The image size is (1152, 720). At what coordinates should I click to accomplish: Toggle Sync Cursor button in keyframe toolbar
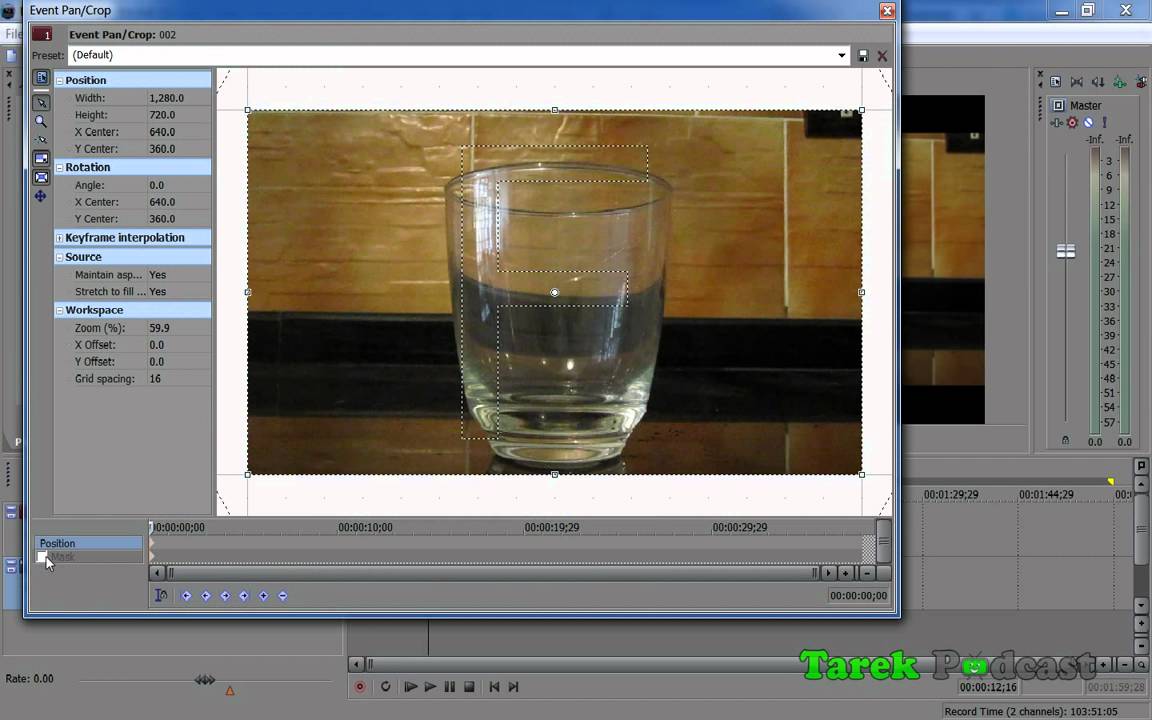[161, 596]
